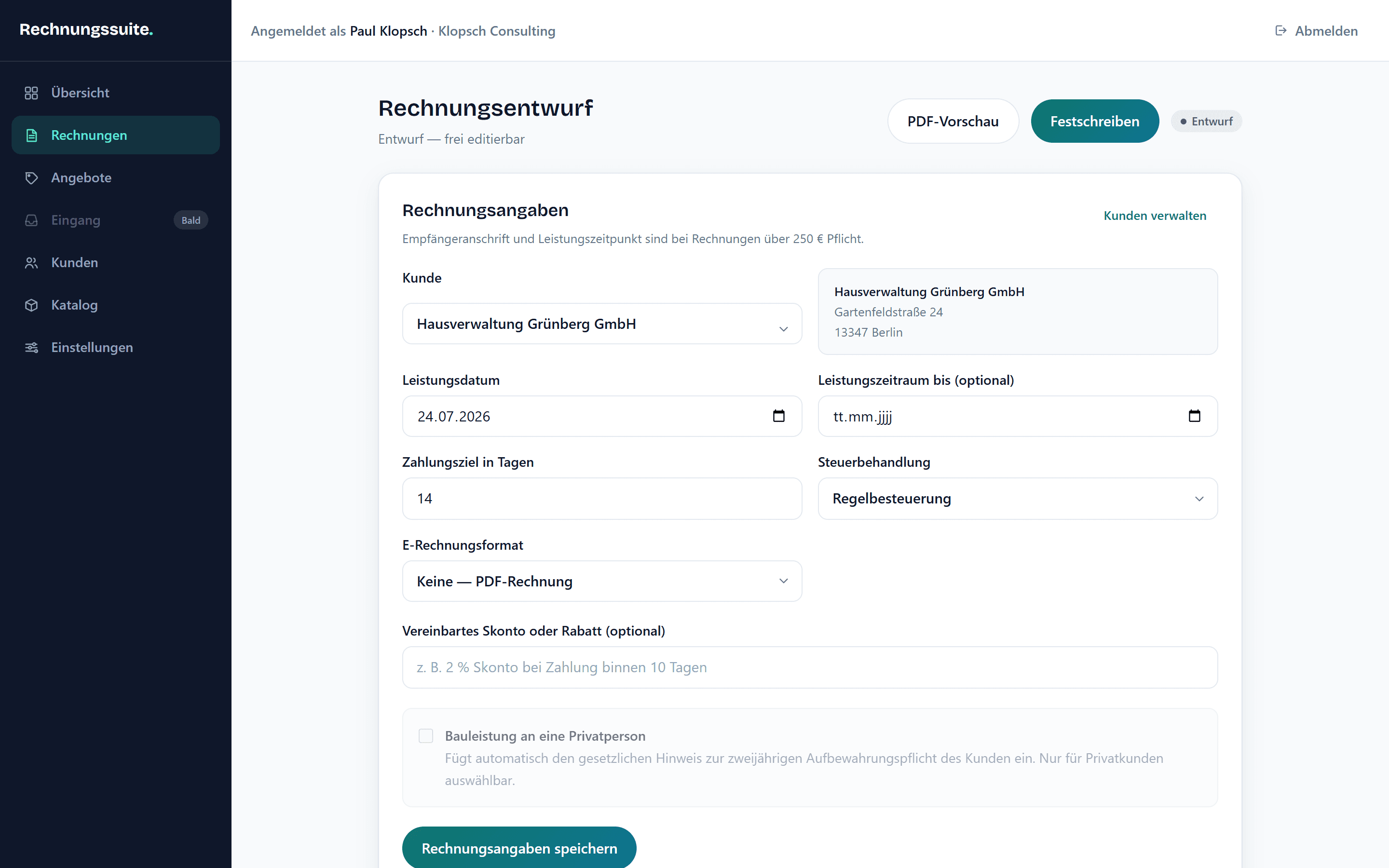The width and height of the screenshot is (1389, 868).
Task: Open Katalog menu item
Action: 115,305
